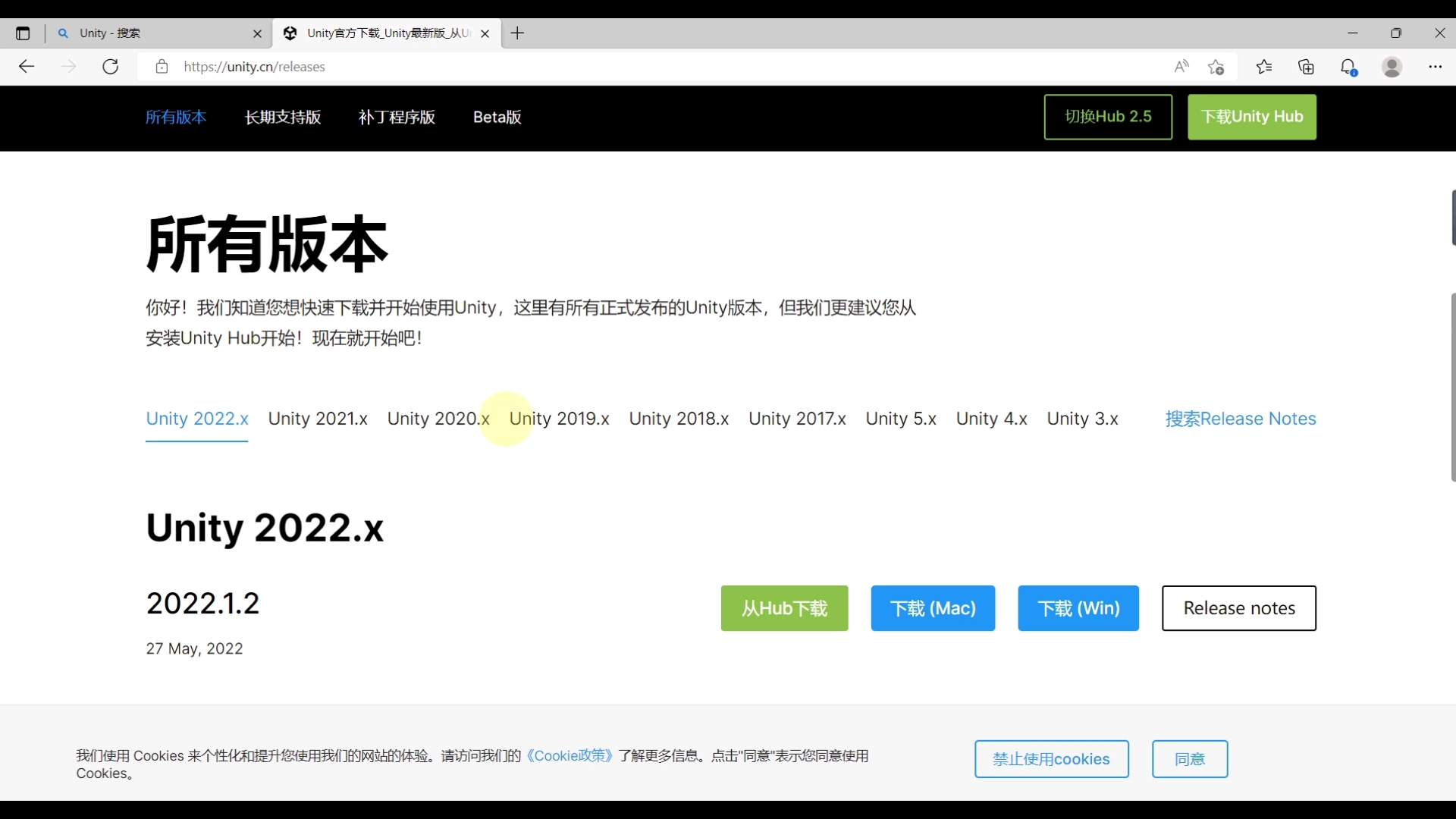Click the browser profile account icon
The image size is (1456, 819).
coord(1392,66)
